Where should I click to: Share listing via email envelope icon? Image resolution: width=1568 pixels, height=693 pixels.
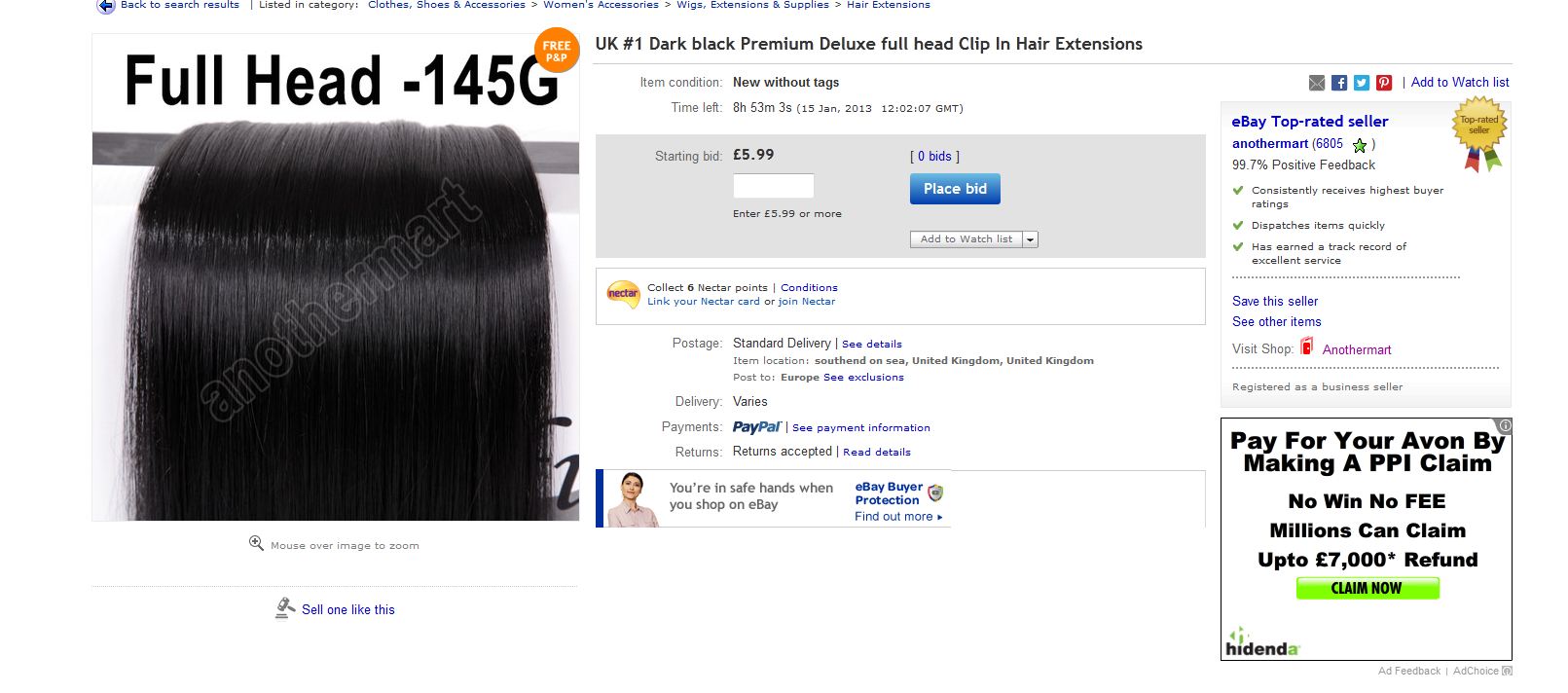click(1317, 83)
